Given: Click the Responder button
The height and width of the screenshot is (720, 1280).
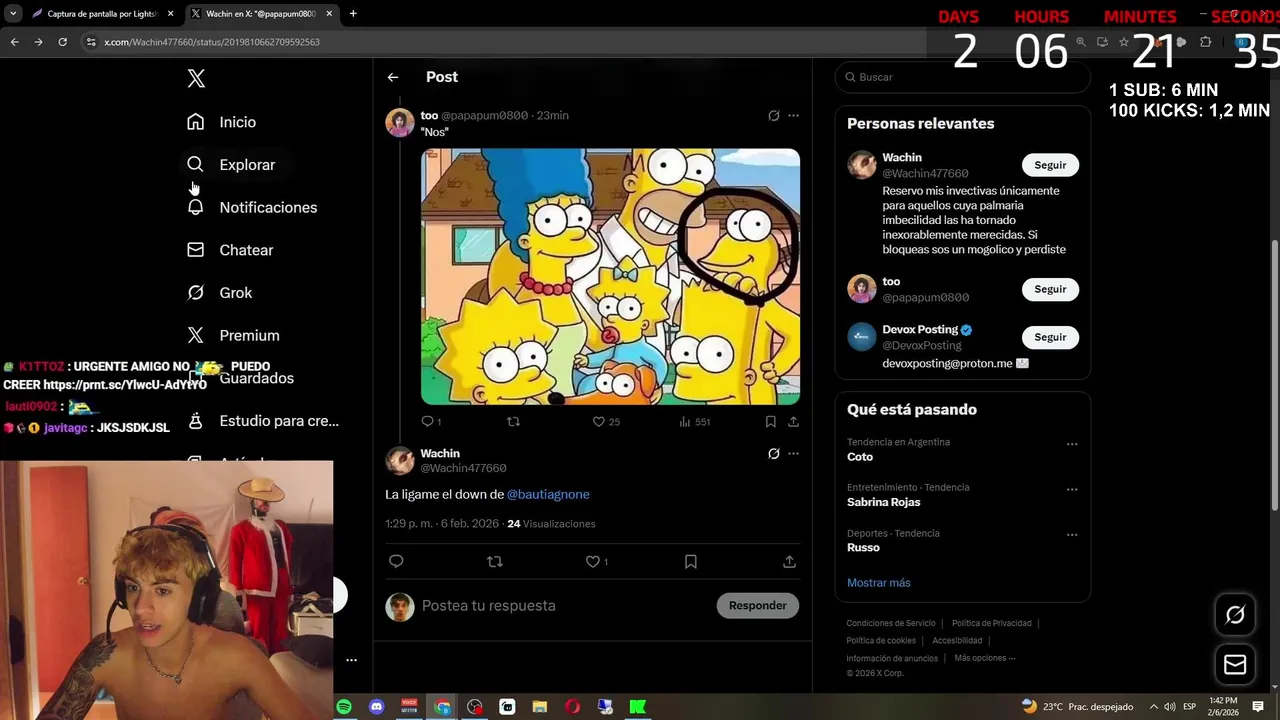Looking at the screenshot, I should pyautogui.click(x=758, y=606).
